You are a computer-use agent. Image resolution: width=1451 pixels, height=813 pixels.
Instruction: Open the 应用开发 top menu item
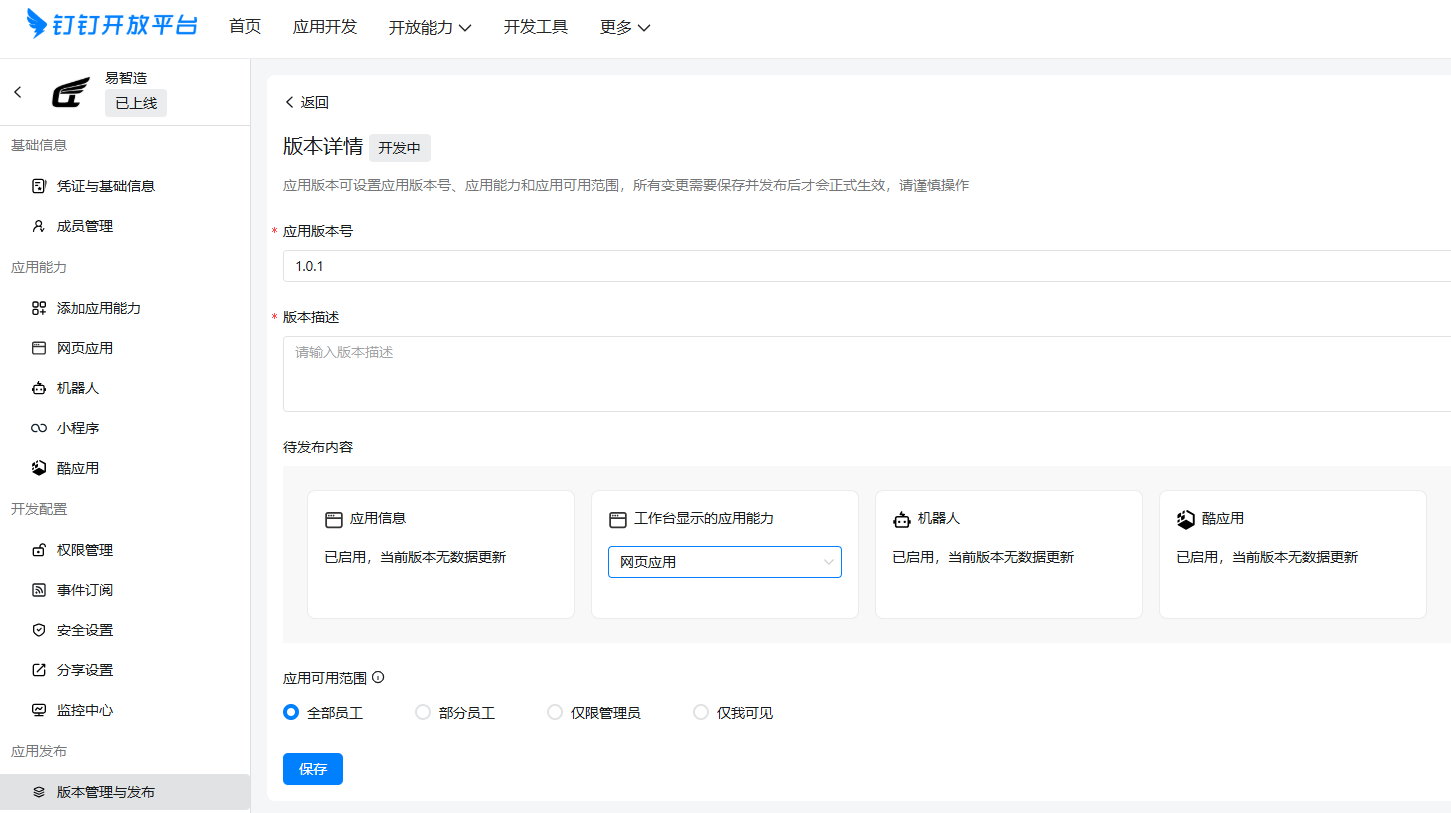pyautogui.click(x=325, y=27)
